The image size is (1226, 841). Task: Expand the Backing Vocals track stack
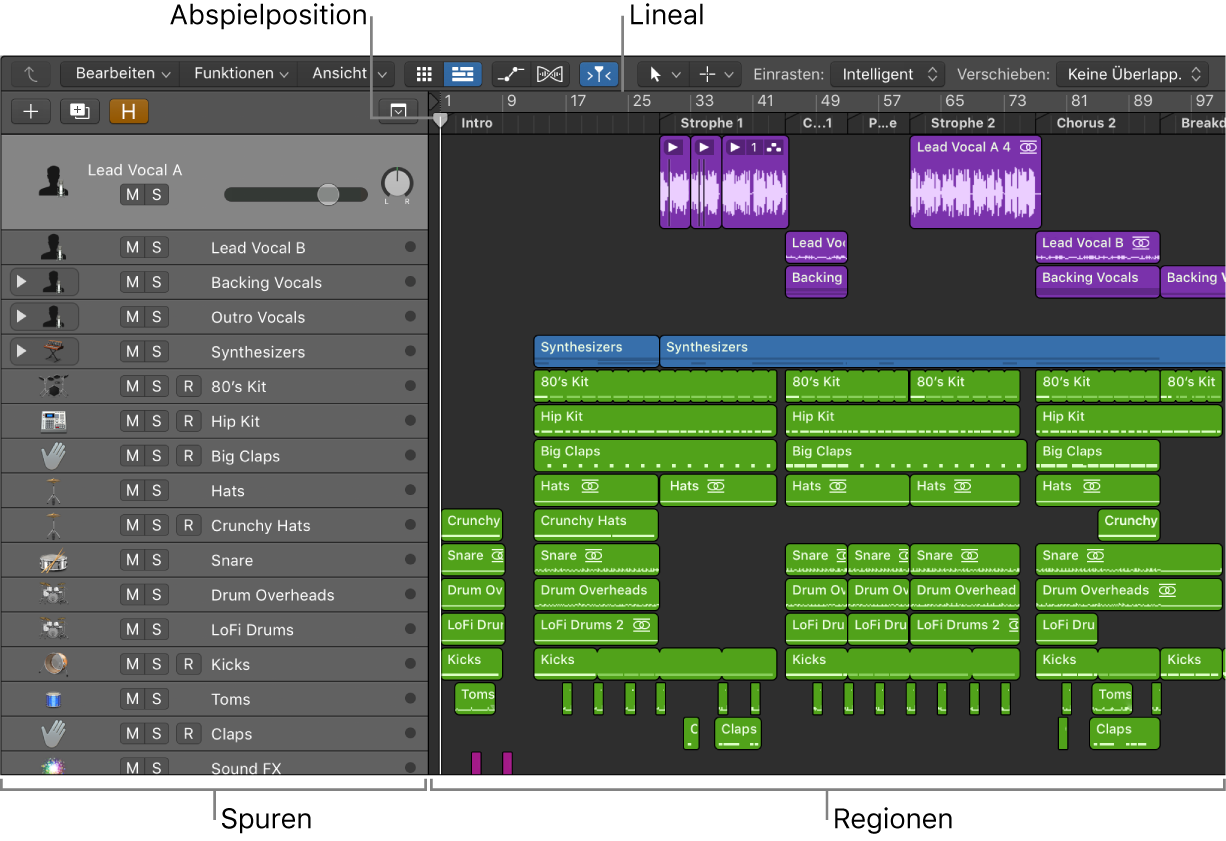click(21, 283)
